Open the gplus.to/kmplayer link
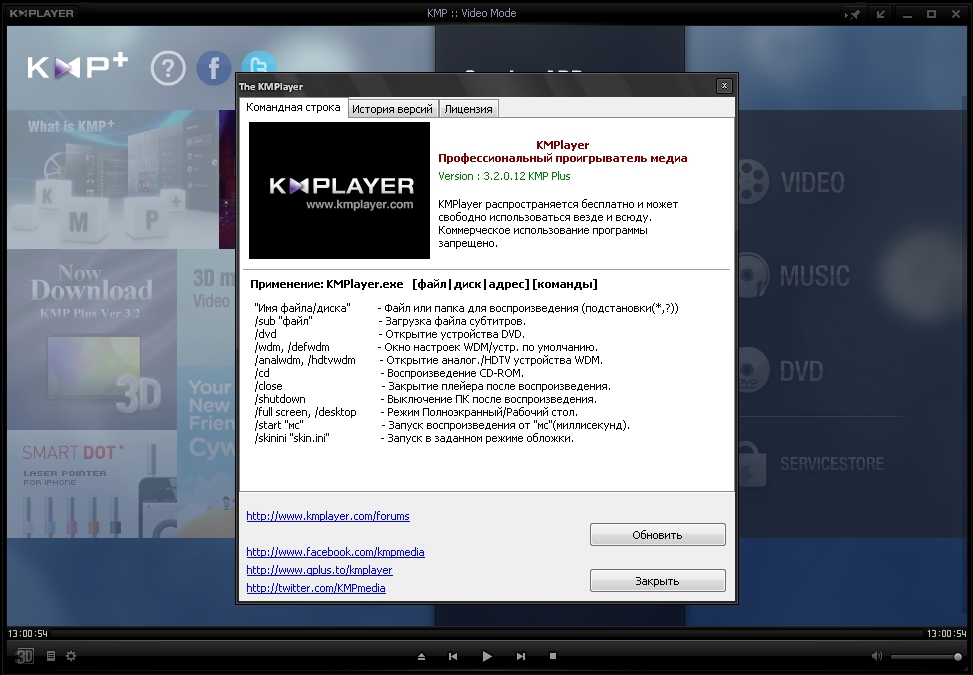The width and height of the screenshot is (973, 675). 319,570
